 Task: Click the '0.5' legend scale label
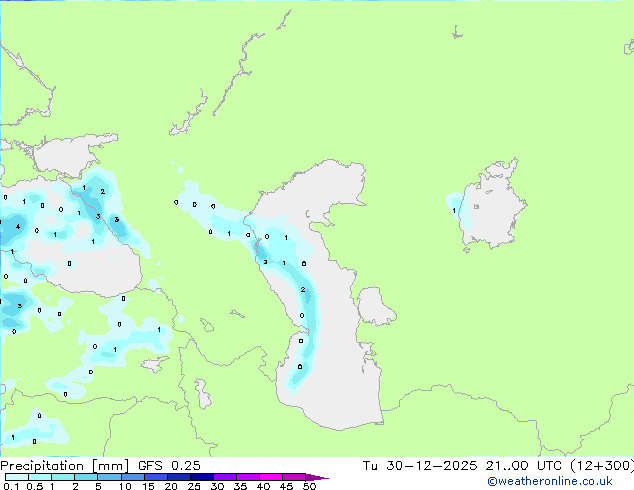tap(35, 486)
